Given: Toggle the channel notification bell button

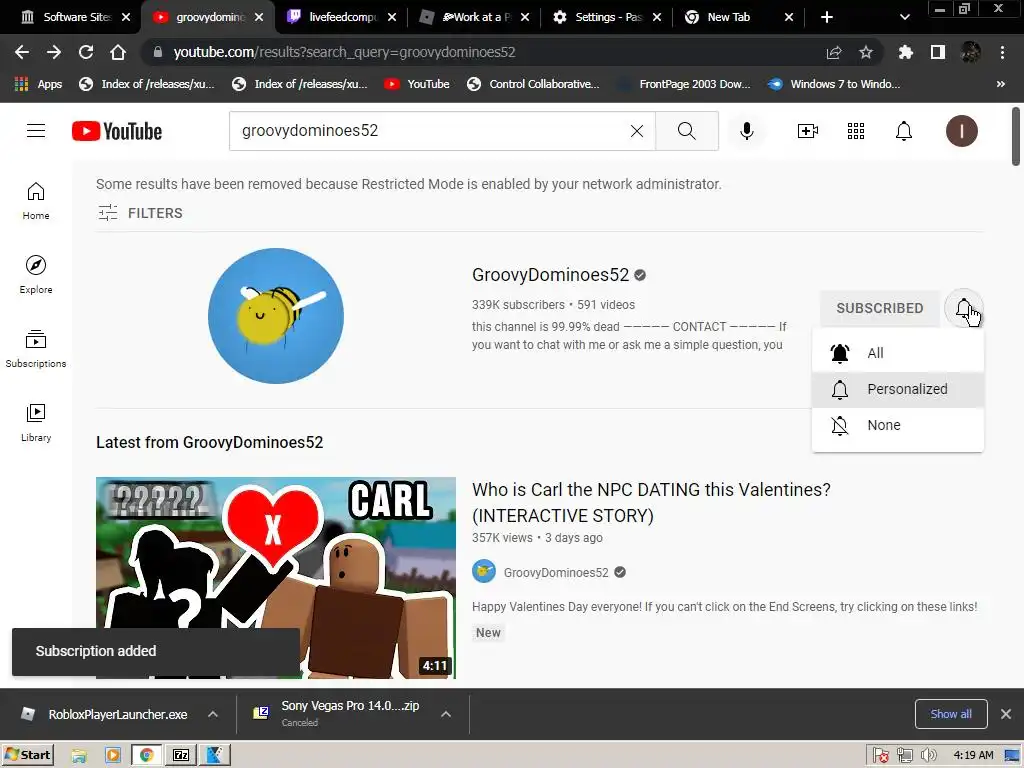Looking at the screenshot, I should tap(963, 308).
